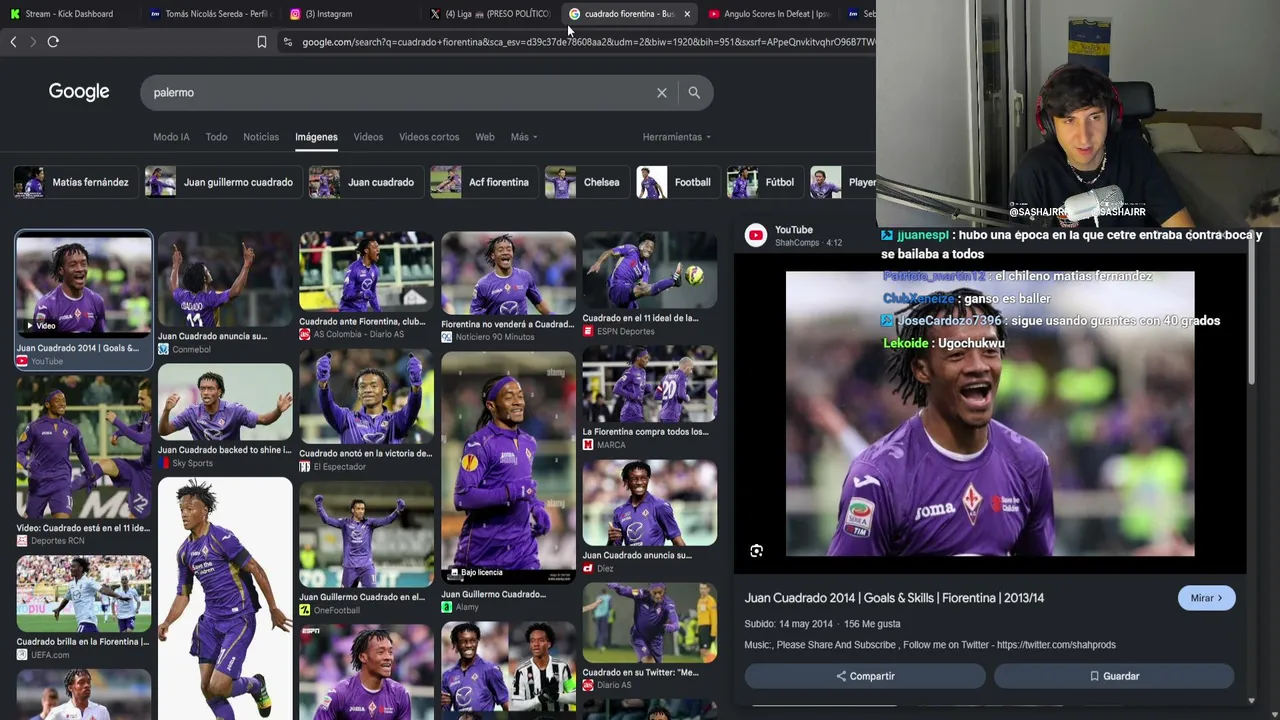1280x720 pixels.
Task: Click "Juan Cuadrado backed to shine i..." caption
Action: [x=225, y=450]
